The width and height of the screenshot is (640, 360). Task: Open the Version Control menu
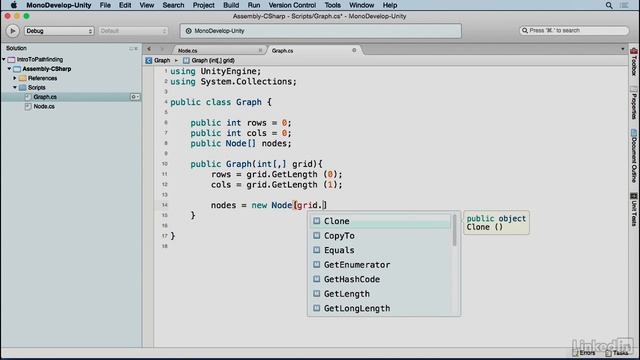292,5
